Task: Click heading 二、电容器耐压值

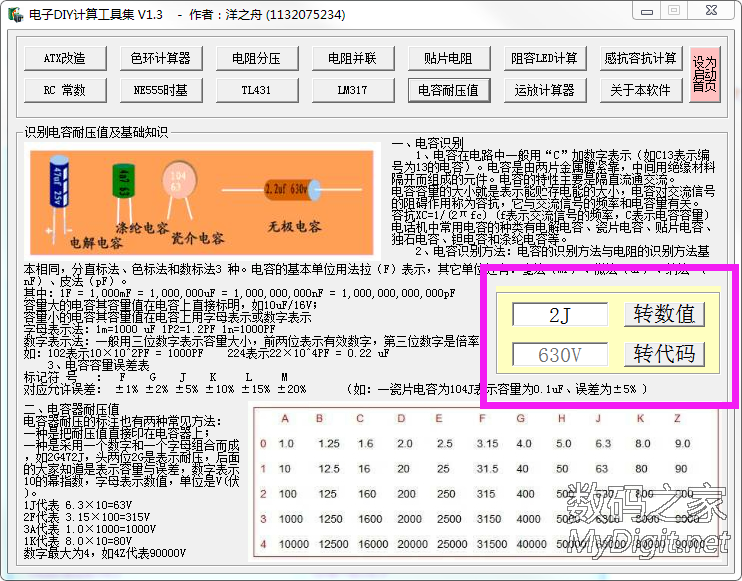Action: click(71, 409)
